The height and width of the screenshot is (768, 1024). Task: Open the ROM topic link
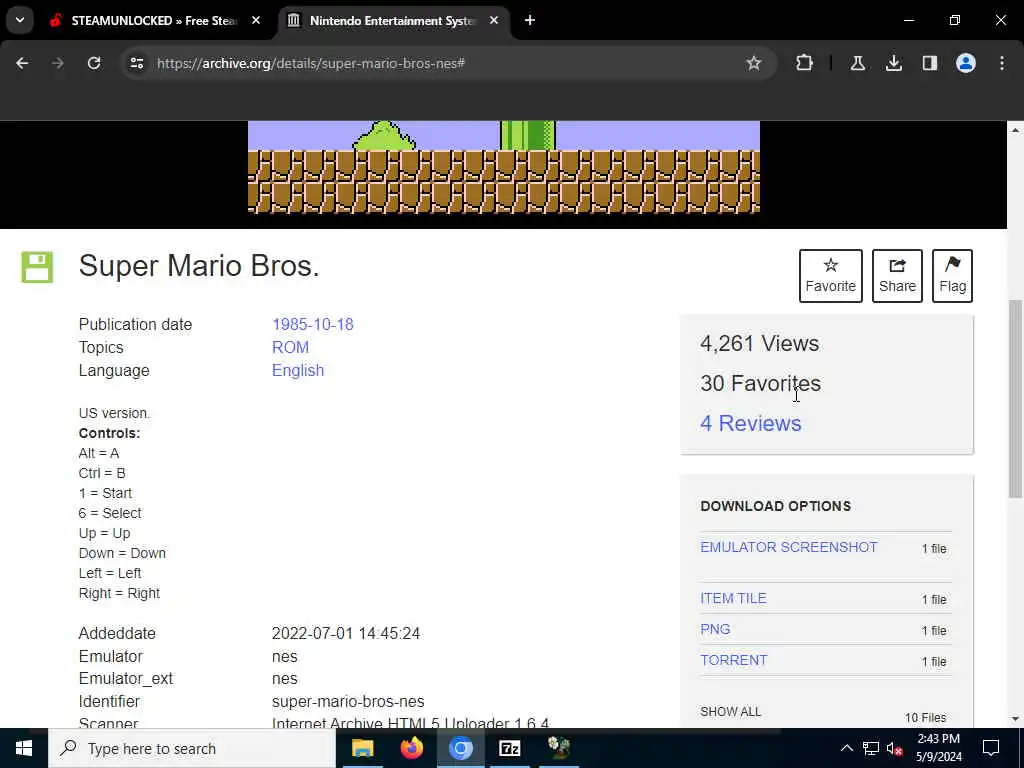point(290,347)
